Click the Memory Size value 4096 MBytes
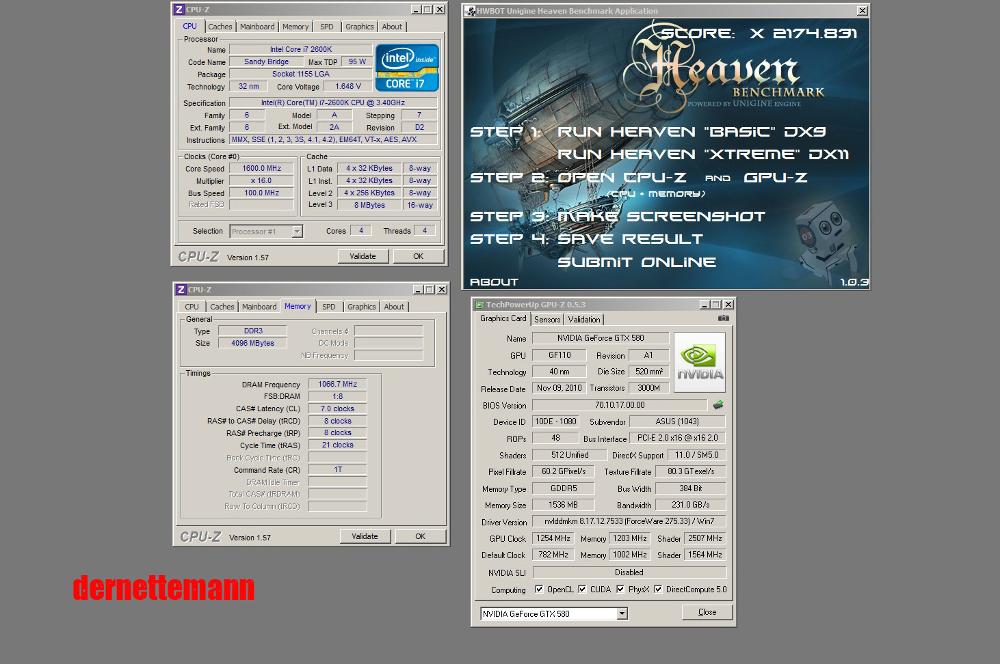The image size is (1000, 664). pos(253,343)
